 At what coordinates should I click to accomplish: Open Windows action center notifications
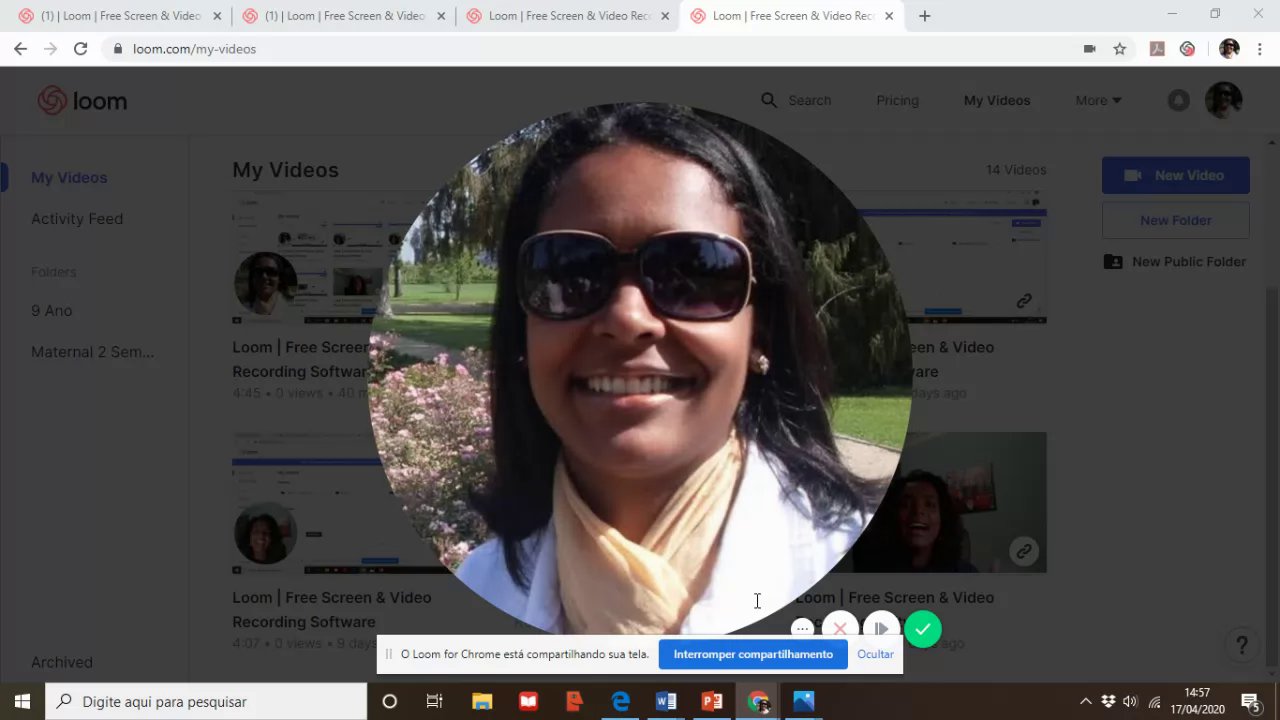1250,701
